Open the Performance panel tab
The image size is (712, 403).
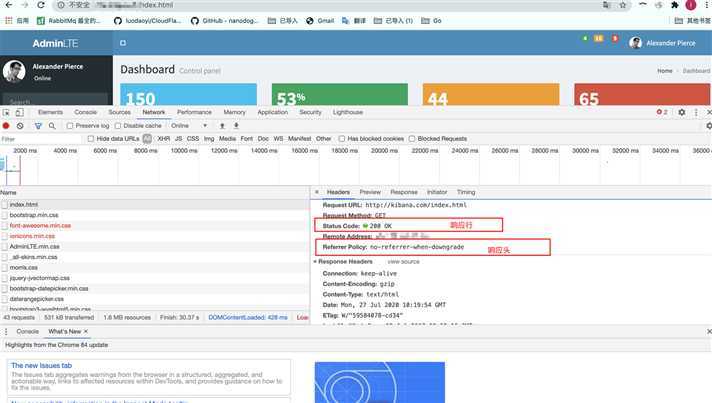click(x=194, y=112)
